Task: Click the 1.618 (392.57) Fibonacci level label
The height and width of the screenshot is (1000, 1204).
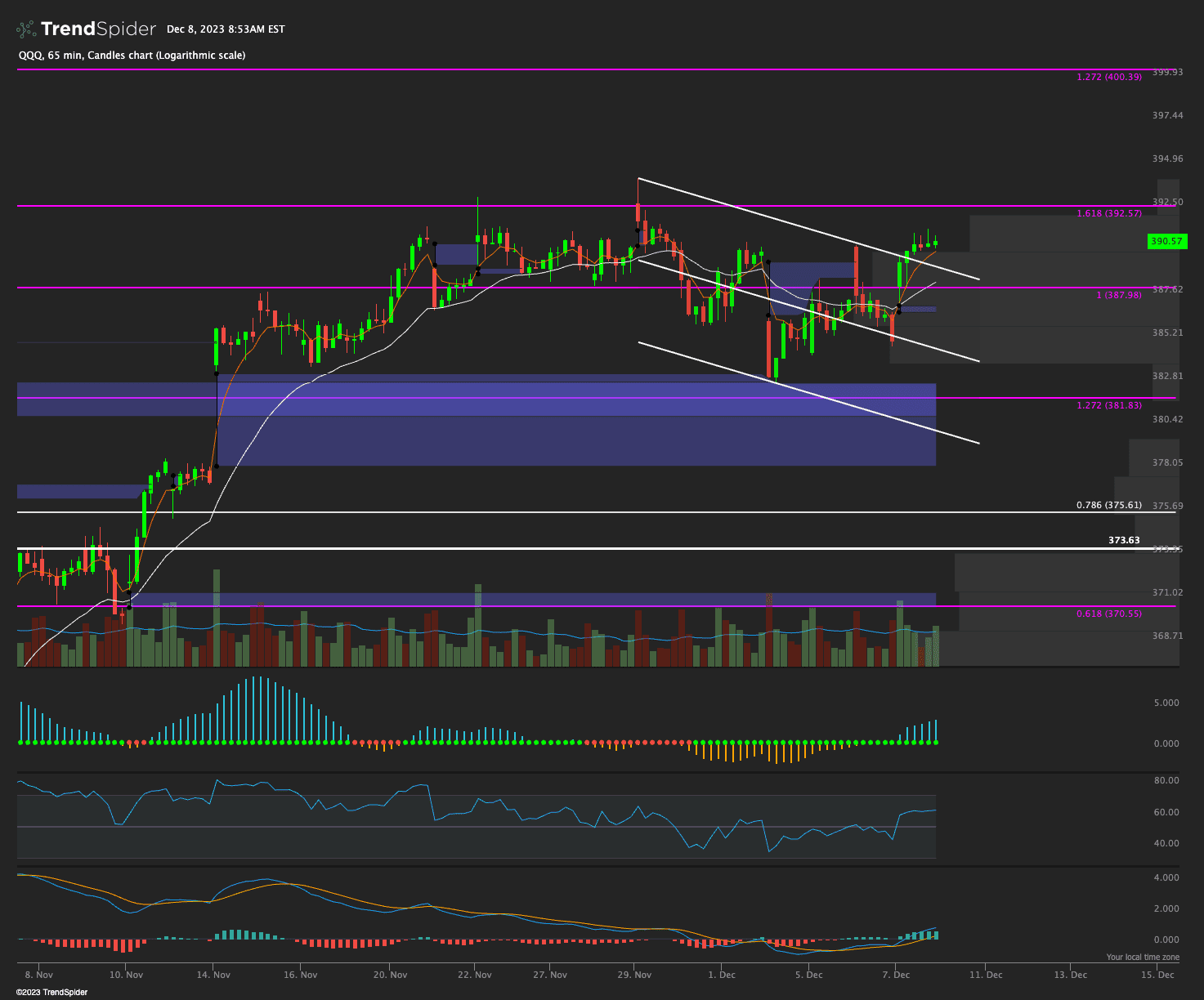Action: click(x=1109, y=213)
